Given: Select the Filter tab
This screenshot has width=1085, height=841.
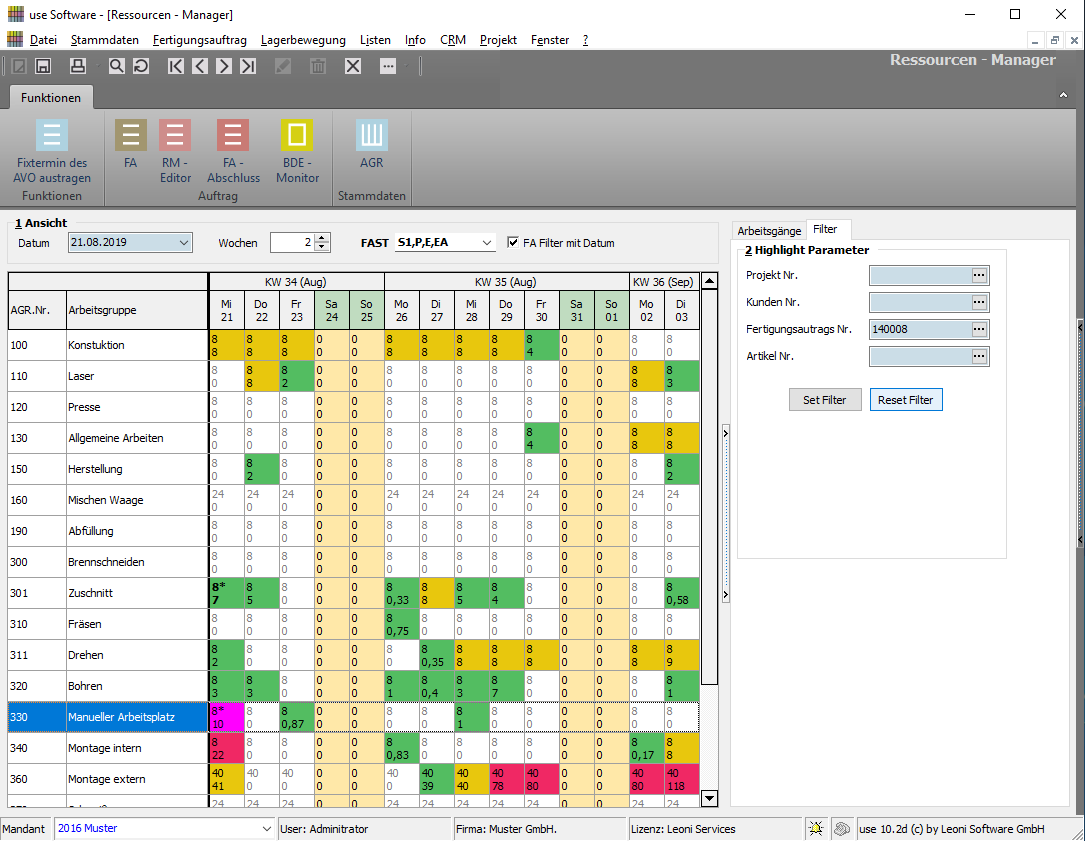Looking at the screenshot, I should click(x=825, y=229).
